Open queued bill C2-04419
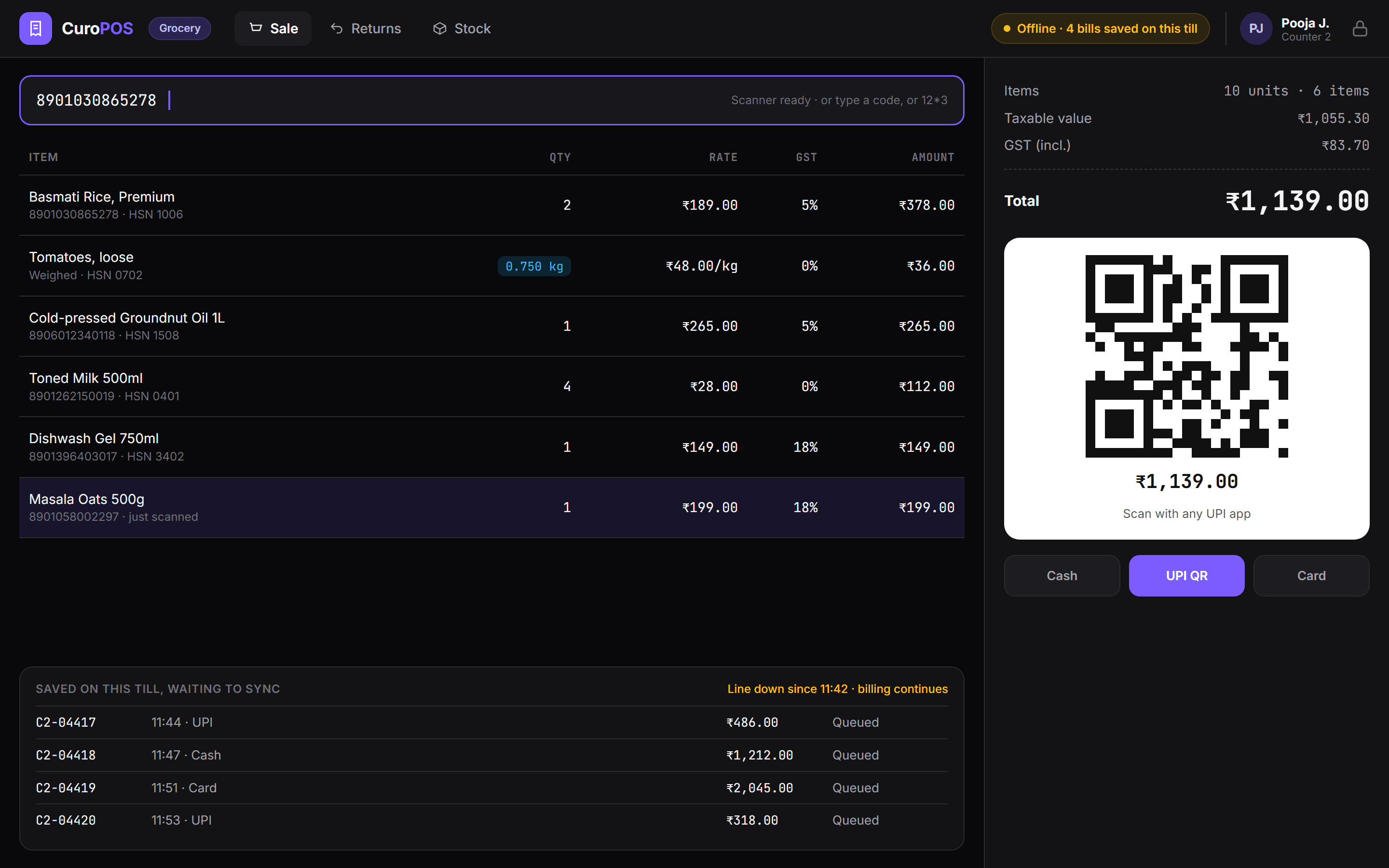Screen dimensions: 1389x868 [492, 787]
